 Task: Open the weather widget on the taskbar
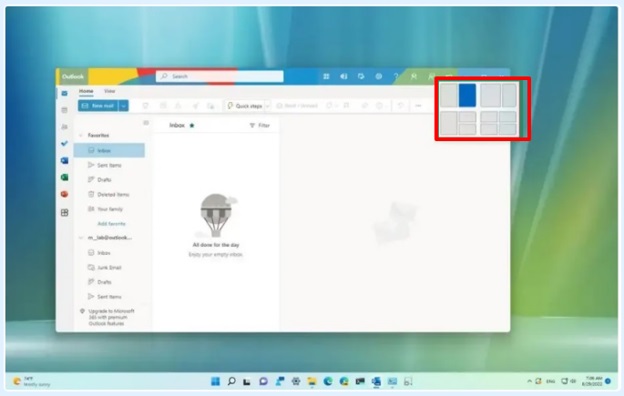(x=32, y=381)
